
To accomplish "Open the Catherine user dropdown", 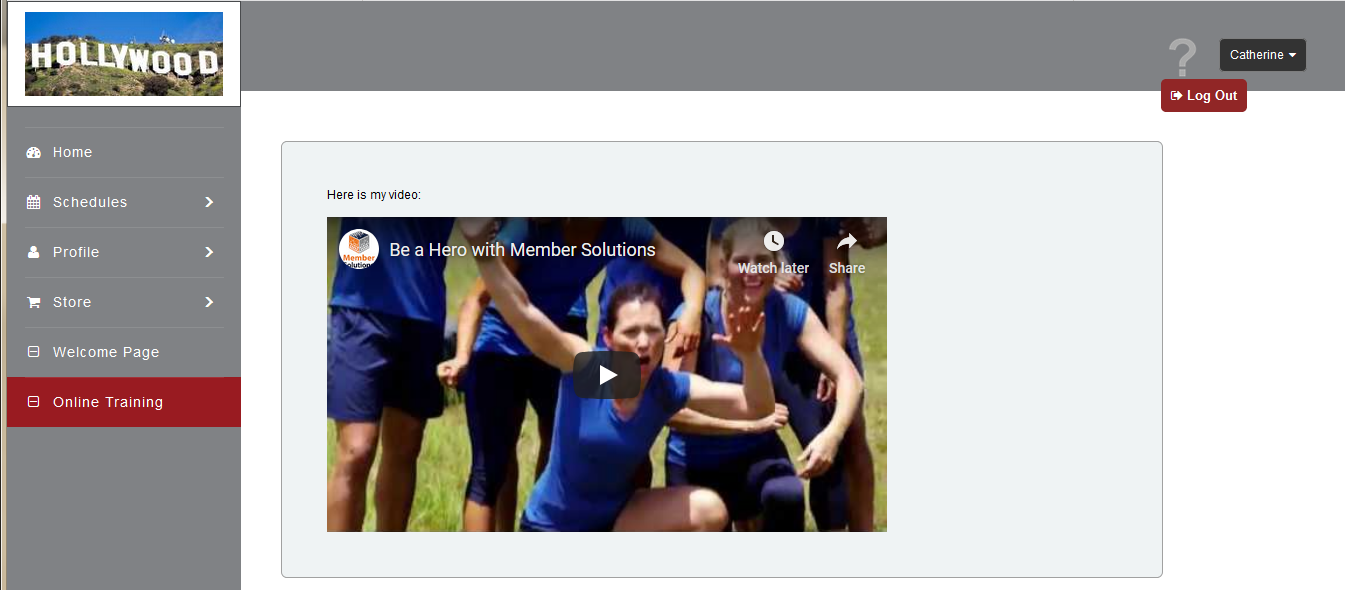I will [x=1262, y=55].
